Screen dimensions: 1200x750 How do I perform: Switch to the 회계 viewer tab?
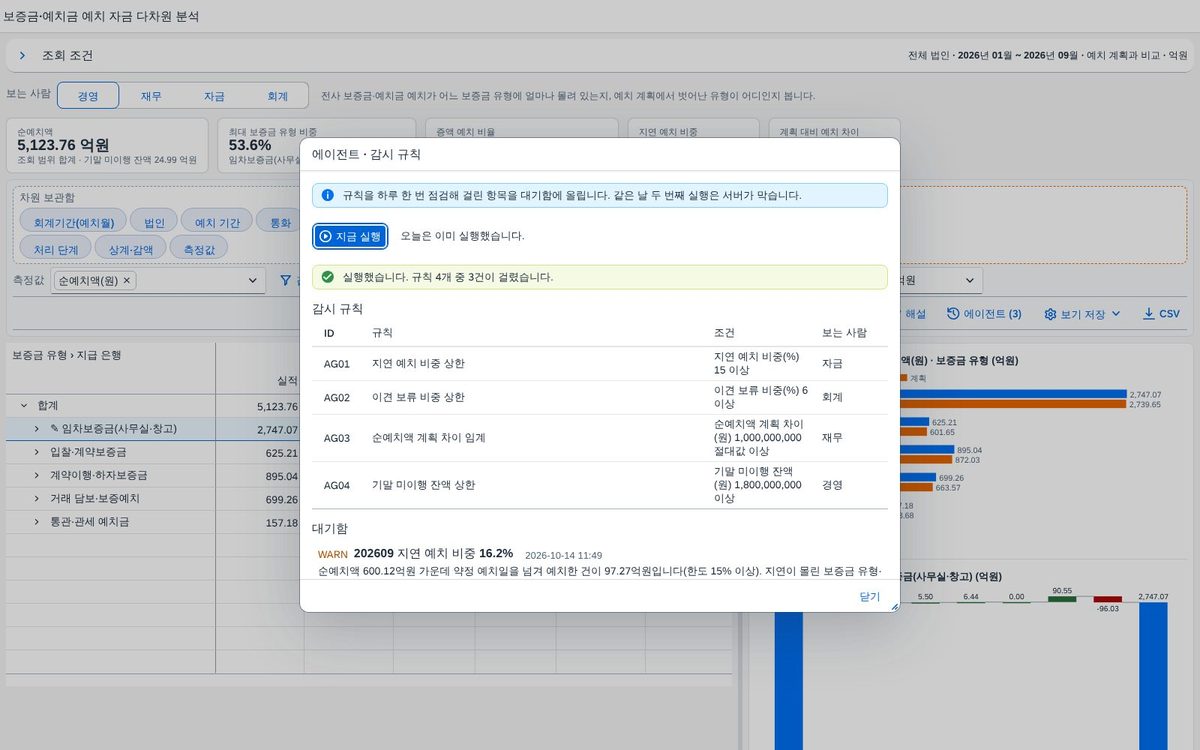tap(277, 96)
